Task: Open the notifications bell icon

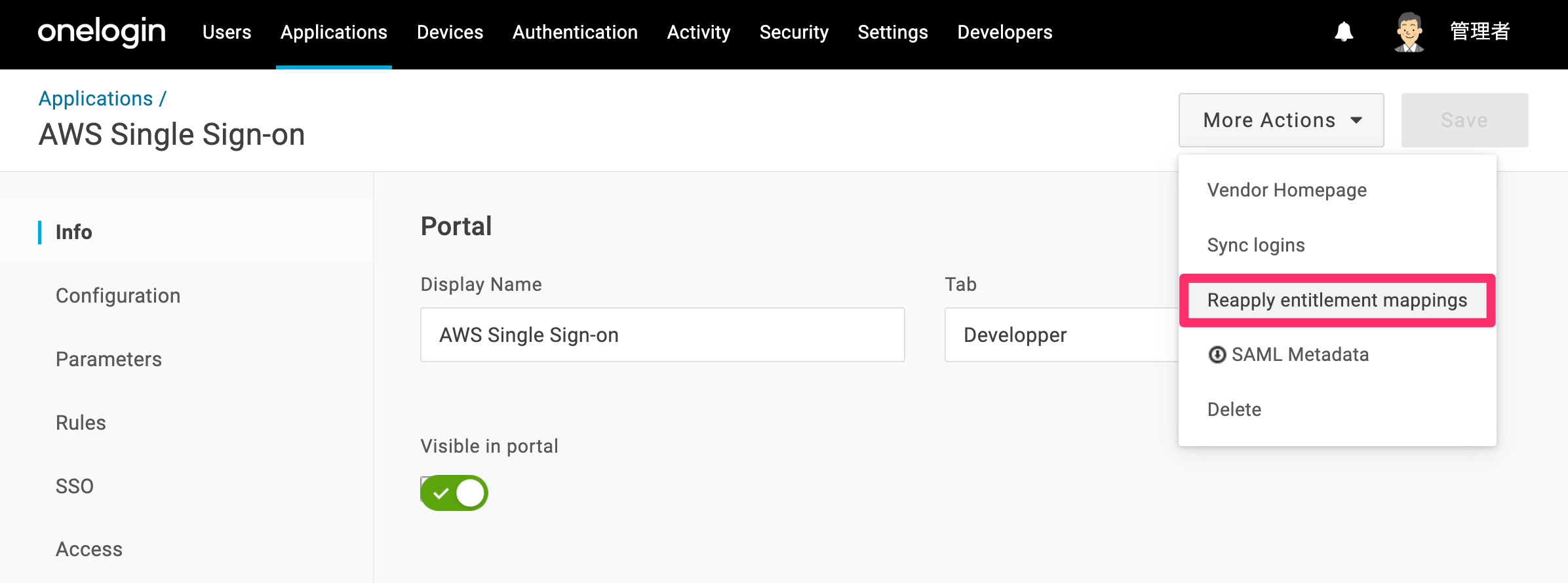Action: (x=1344, y=31)
